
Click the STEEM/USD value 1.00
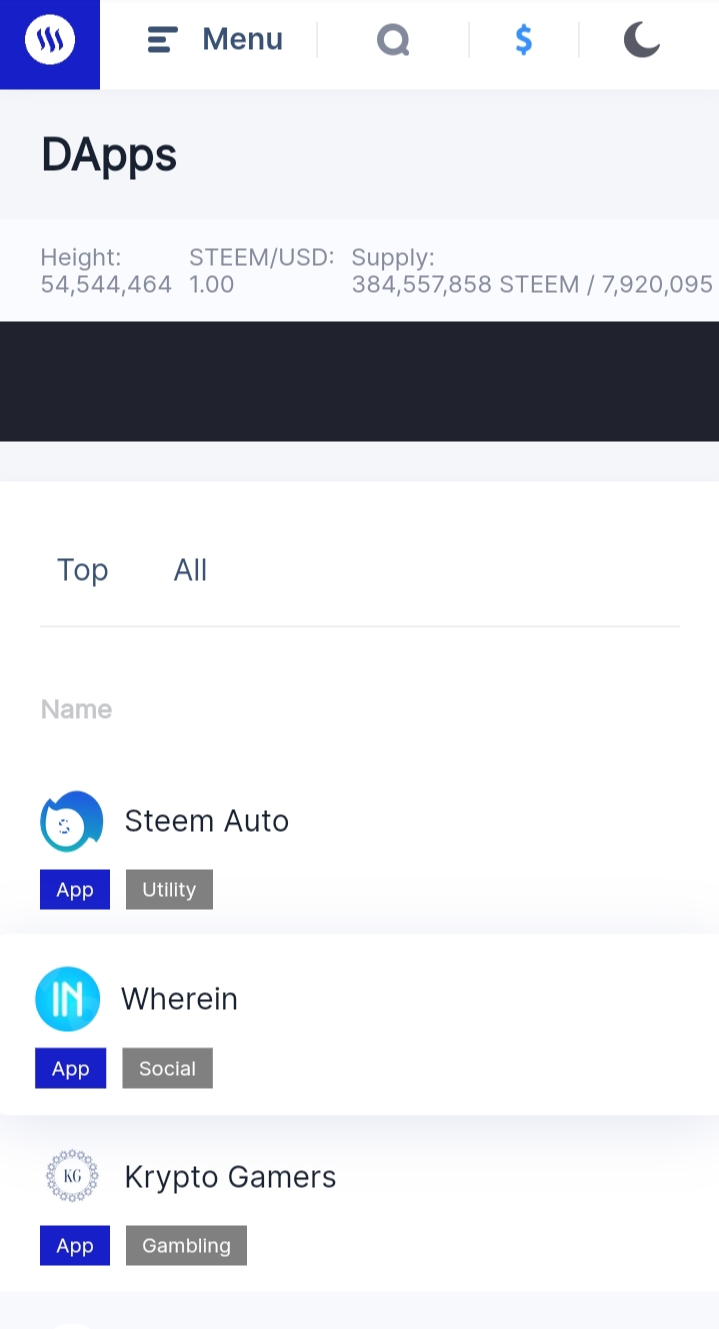[212, 284]
